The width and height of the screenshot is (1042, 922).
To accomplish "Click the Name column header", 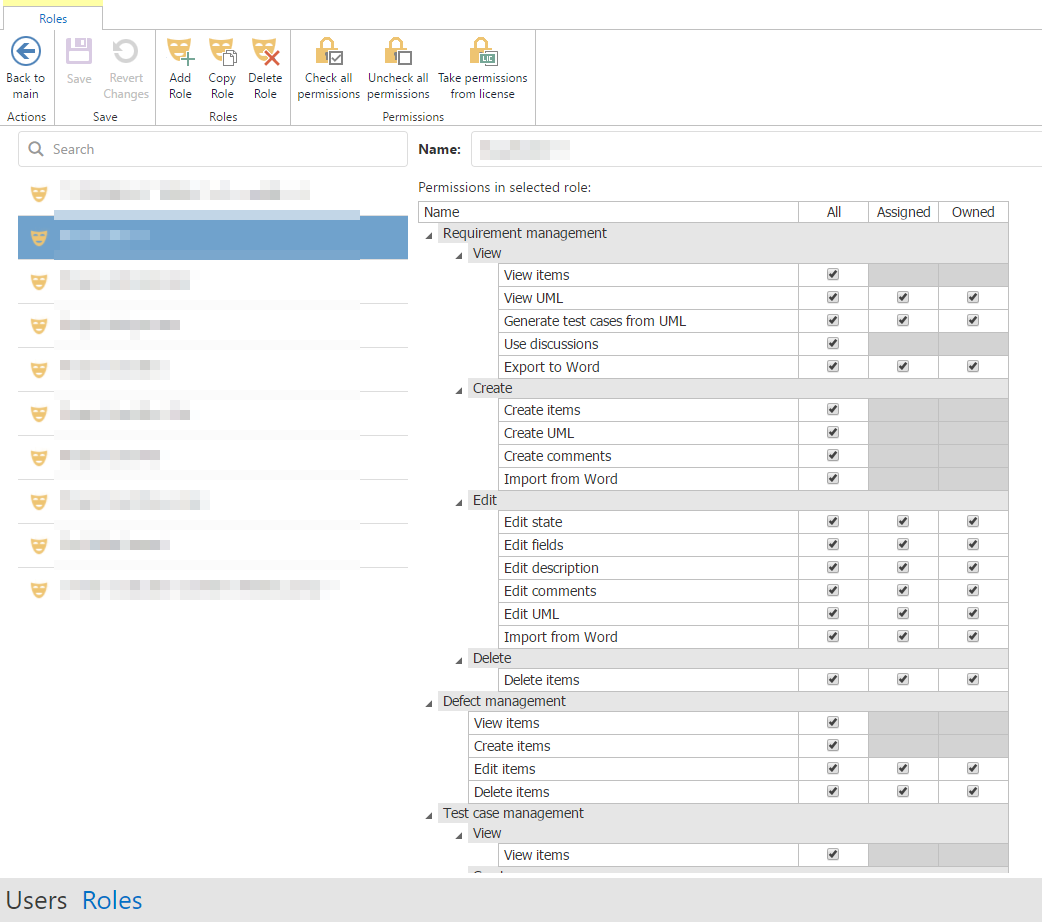I will pyautogui.click(x=608, y=212).
